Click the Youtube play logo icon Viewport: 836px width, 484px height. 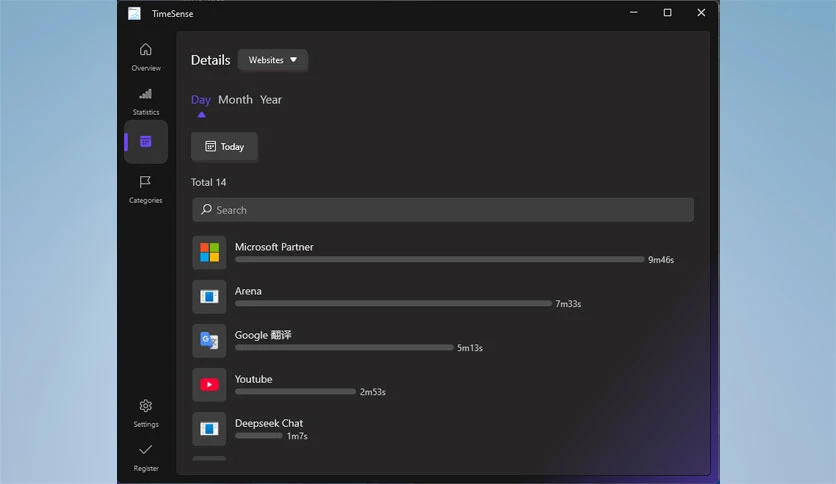tap(209, 385)
